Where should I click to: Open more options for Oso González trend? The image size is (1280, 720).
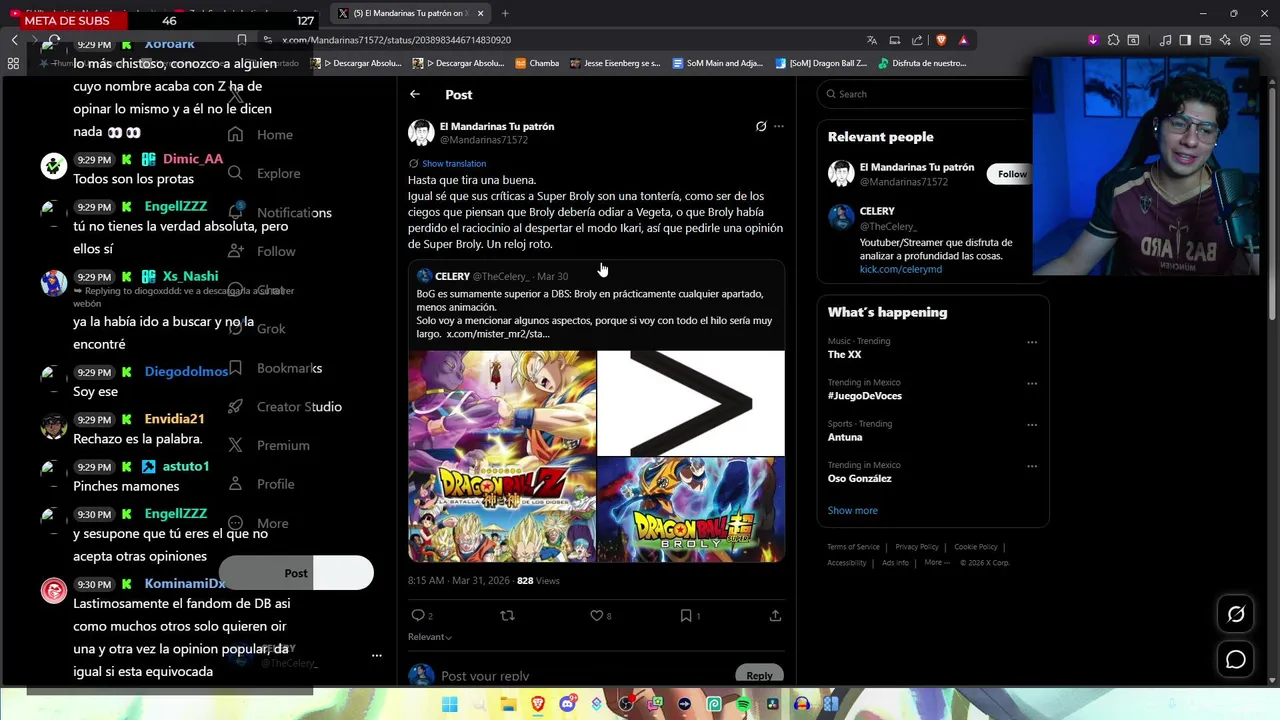click(x=1031, y=466)
